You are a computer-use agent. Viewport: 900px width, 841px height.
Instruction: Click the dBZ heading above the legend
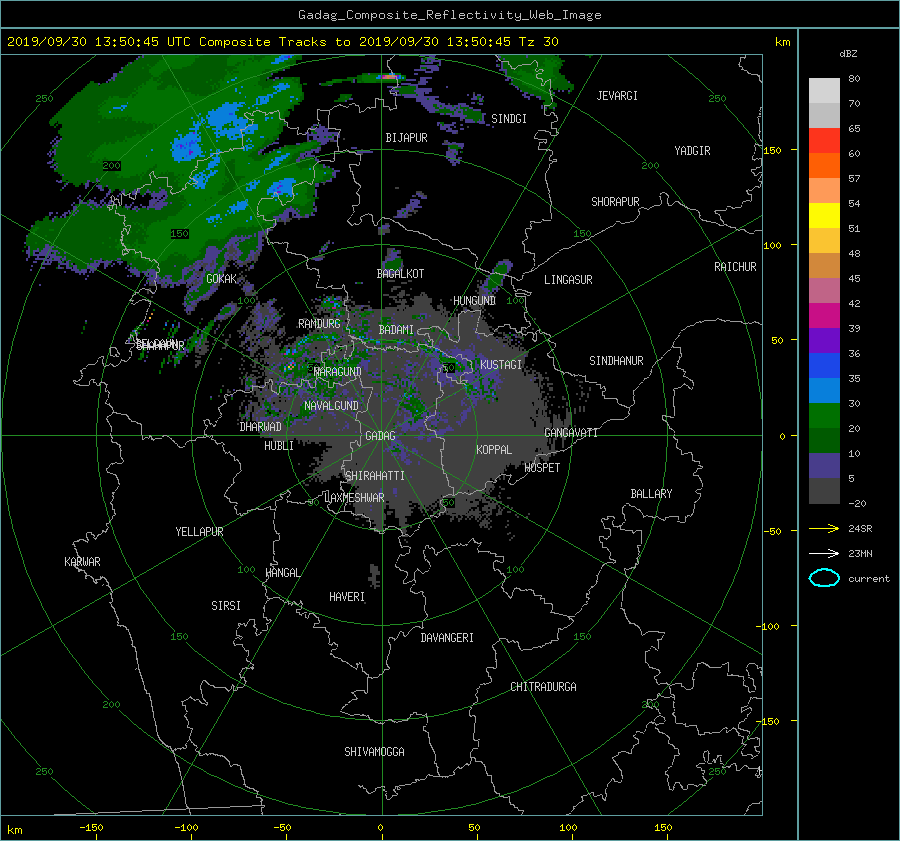coord(848,53)
